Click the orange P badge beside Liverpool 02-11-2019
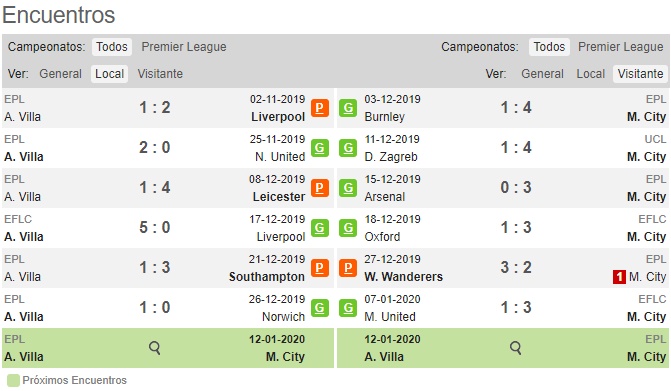The height and width of the screenshot is (391, 671). pos(320,108)
